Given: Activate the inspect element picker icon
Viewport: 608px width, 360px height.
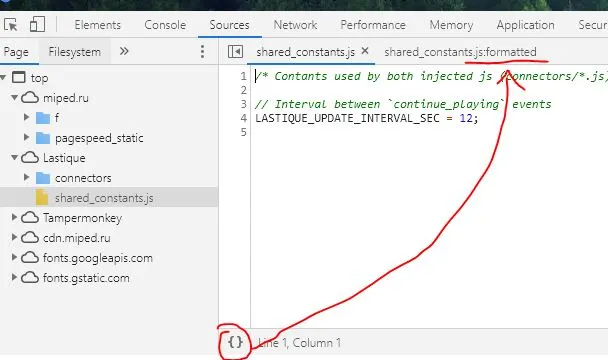Looking at the screenshot, I should (x=10, y=25).
